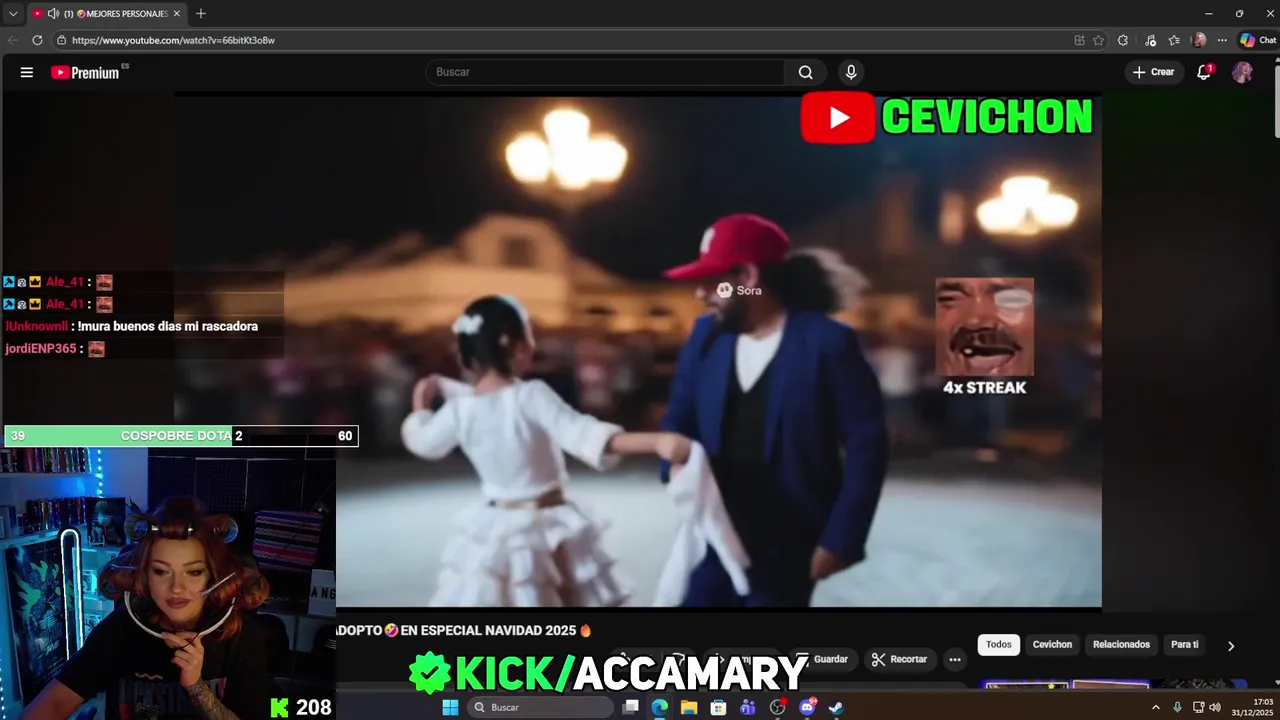Open the favorites list icon
1280x720 pixels.
pos(1174,40)
